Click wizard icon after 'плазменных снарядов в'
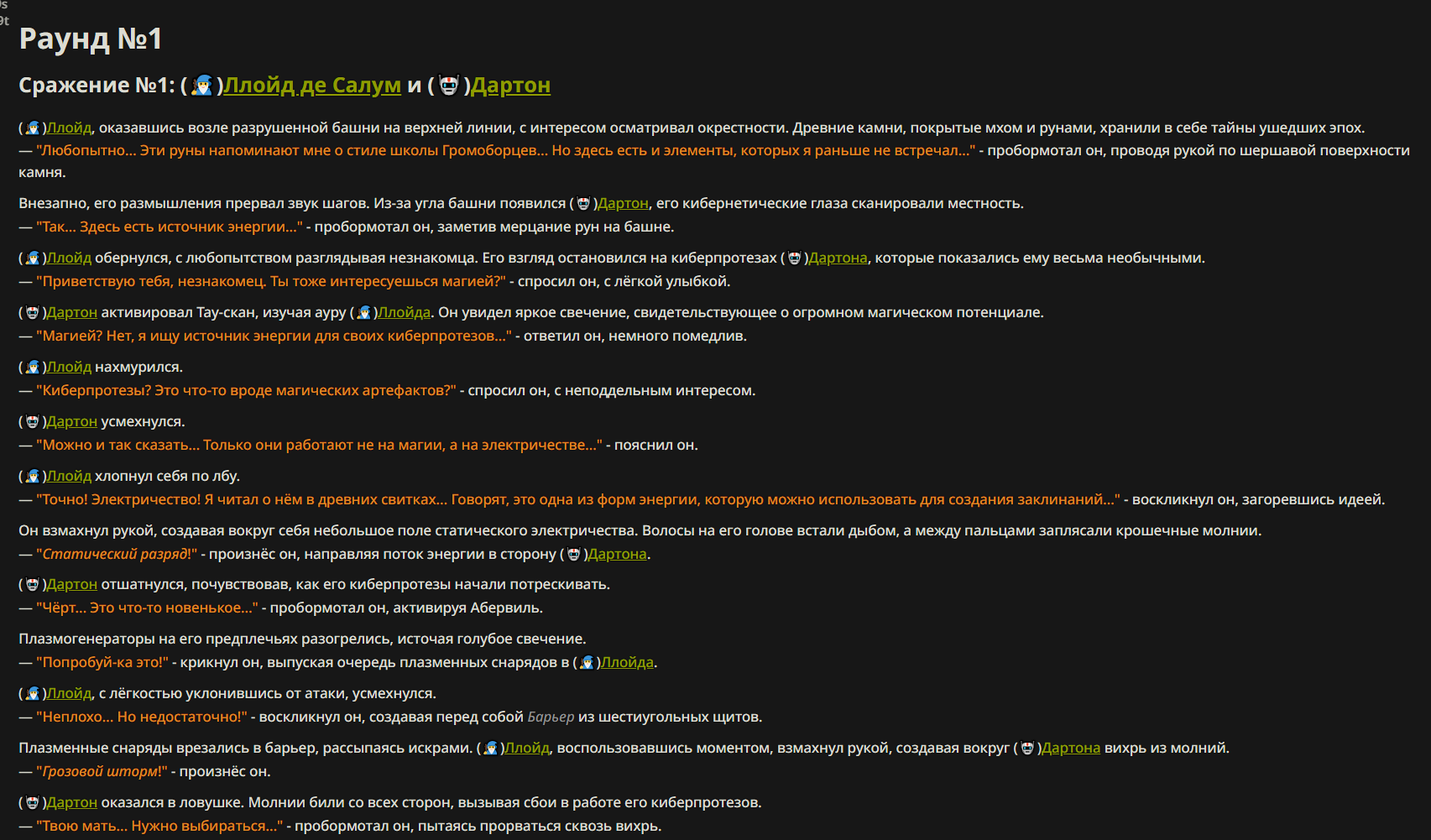This screenshot has width=1431, height=840. point(588,662)
